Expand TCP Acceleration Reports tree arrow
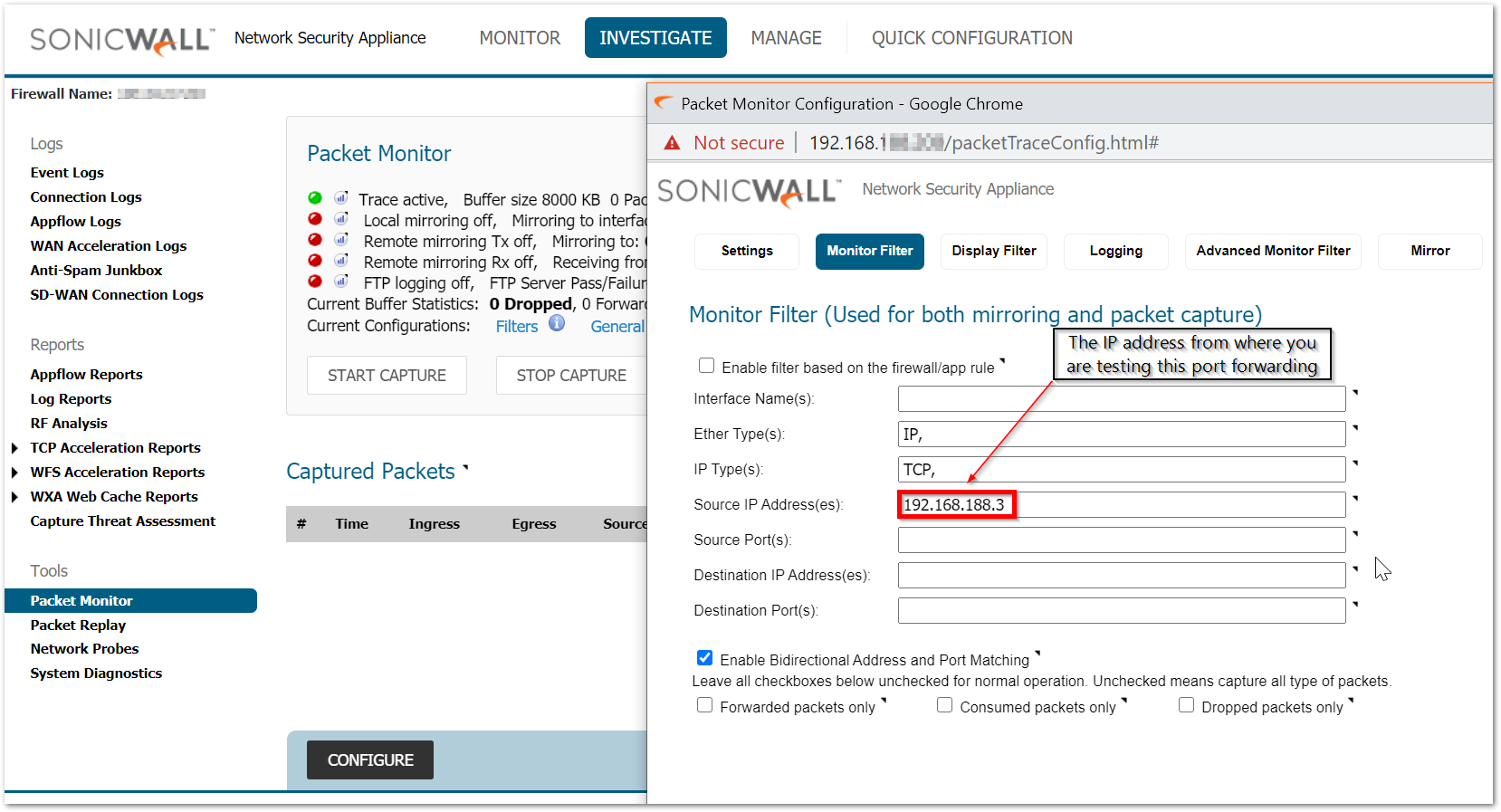This screenshot has height=812, width=1501. pyautogui.click(x=14, y=448)
